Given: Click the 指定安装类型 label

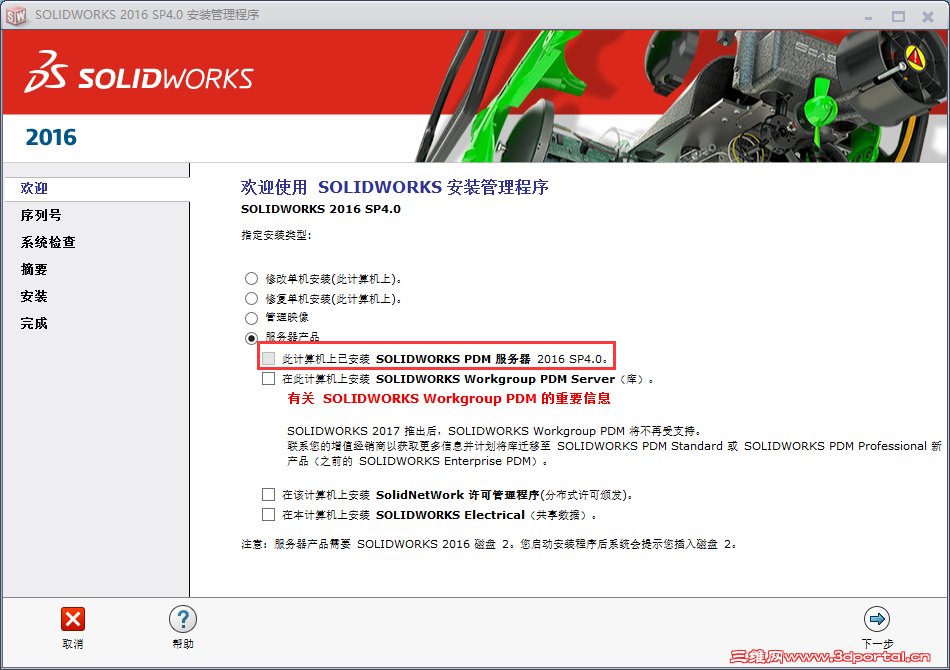Looking at the screenshot, I should (x=276, y=235).
